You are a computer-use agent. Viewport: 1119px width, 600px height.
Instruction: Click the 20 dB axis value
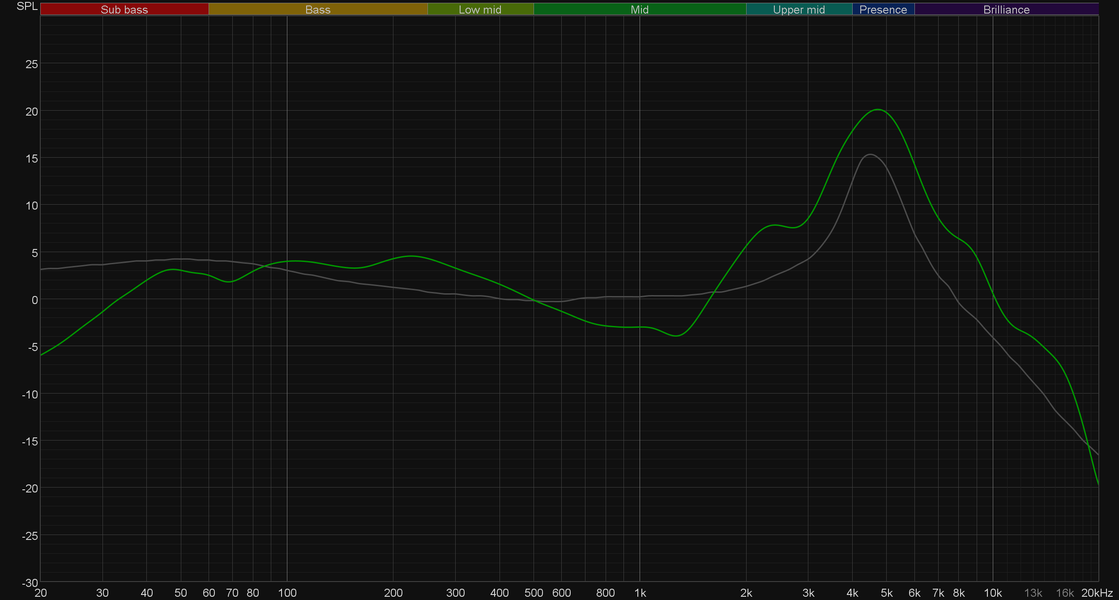point(31,111)
